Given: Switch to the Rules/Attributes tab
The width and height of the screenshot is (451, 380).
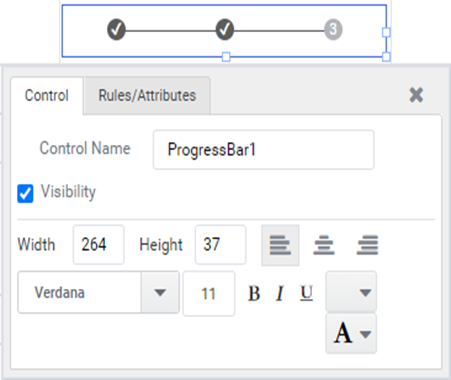Looking at the screenshot, I should point(147,96).
